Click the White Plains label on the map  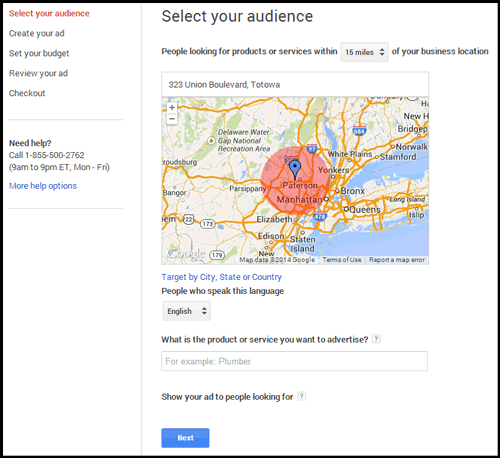pyautogui.click(x=350, y=154)
